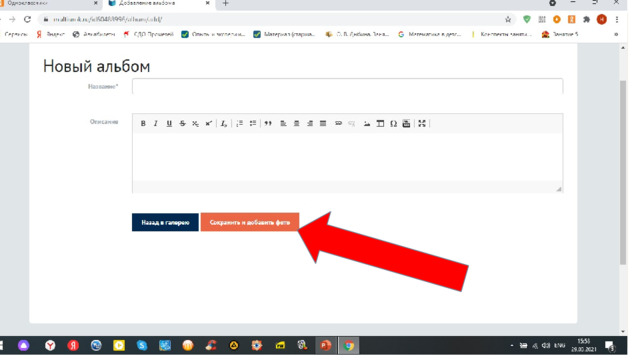Open the extensions puzzle menu

coord(587,19)
